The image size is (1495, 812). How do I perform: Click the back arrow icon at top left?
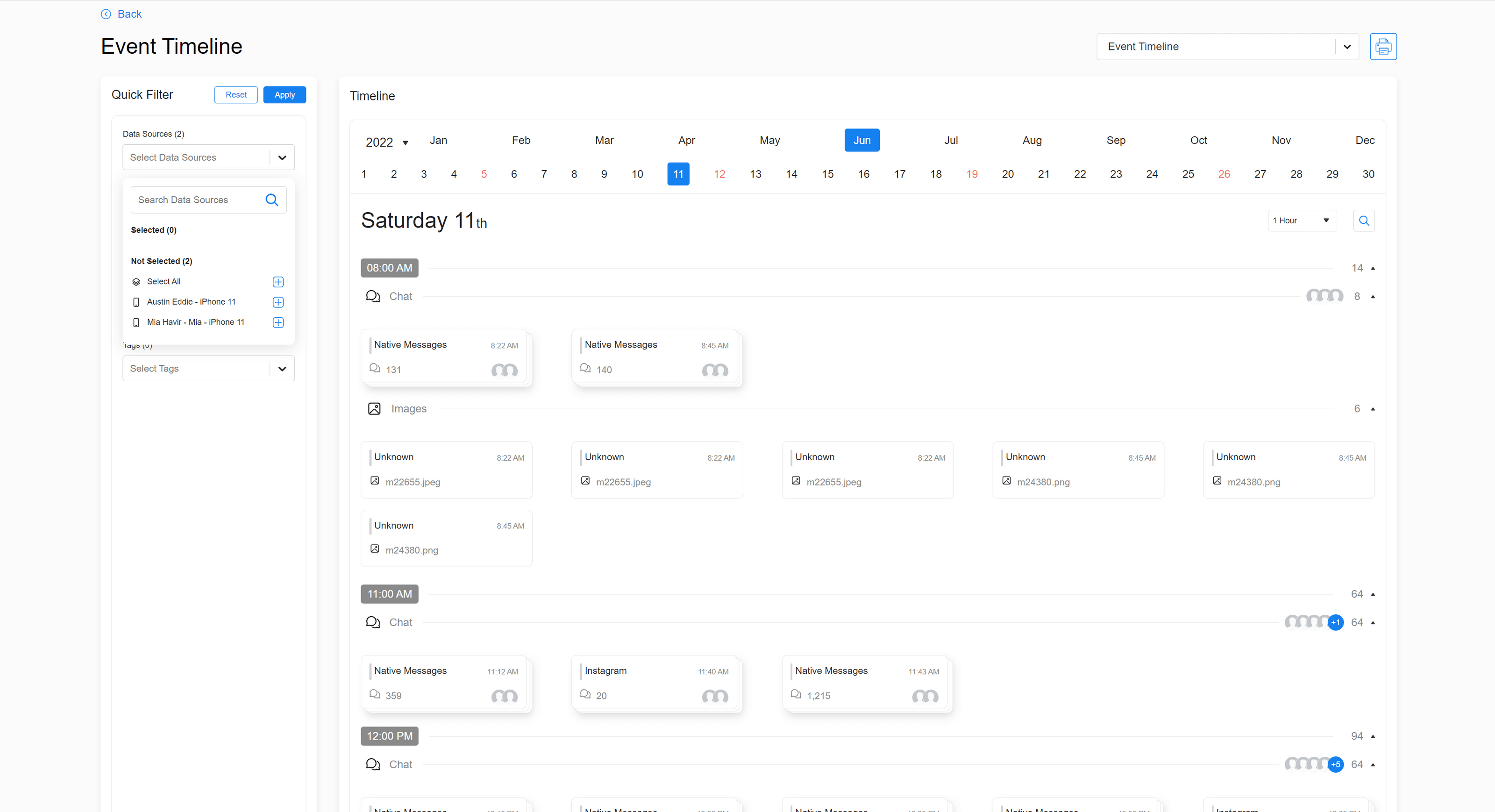pyautogui.click(x=106, y=14)
